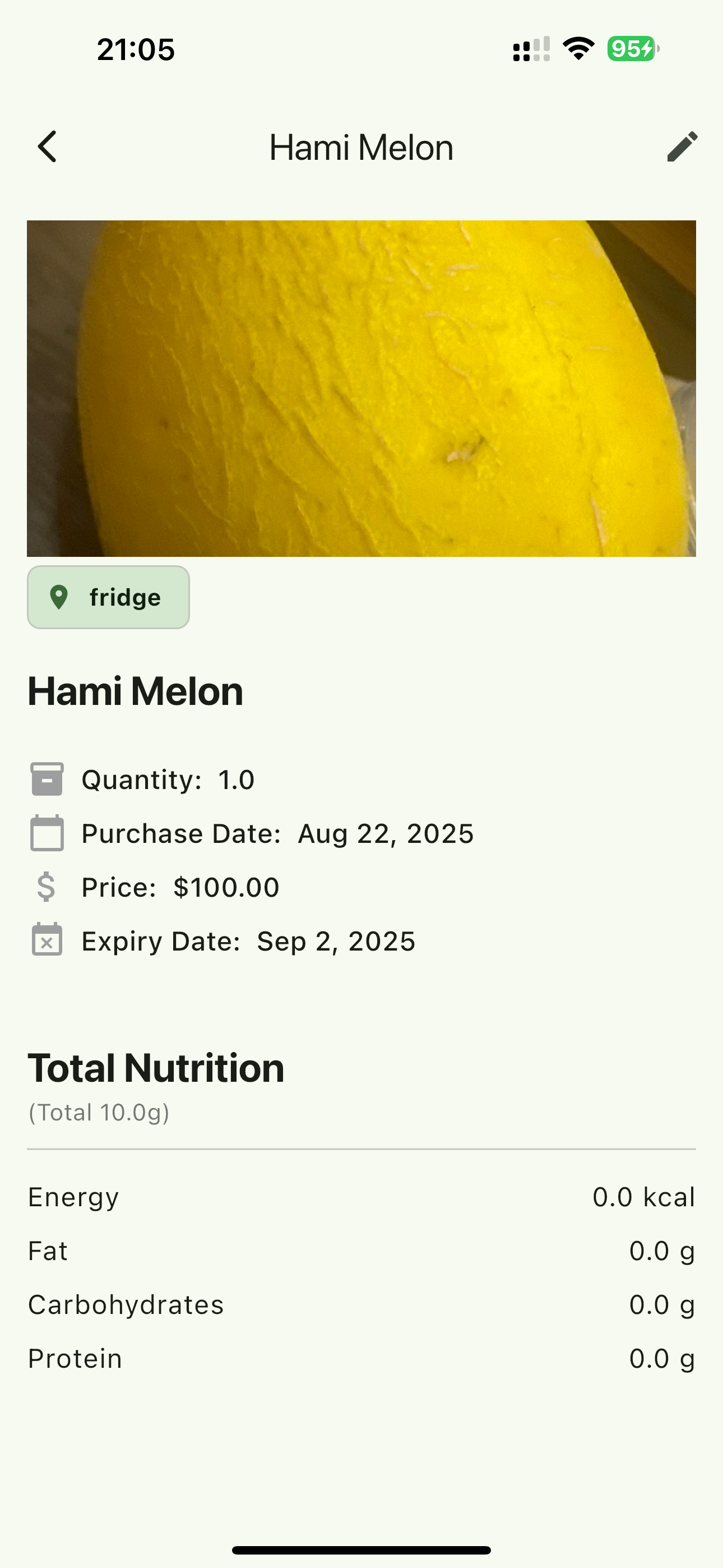Select the fridge location chip
Screen dimensions: 723x1568
108,597
